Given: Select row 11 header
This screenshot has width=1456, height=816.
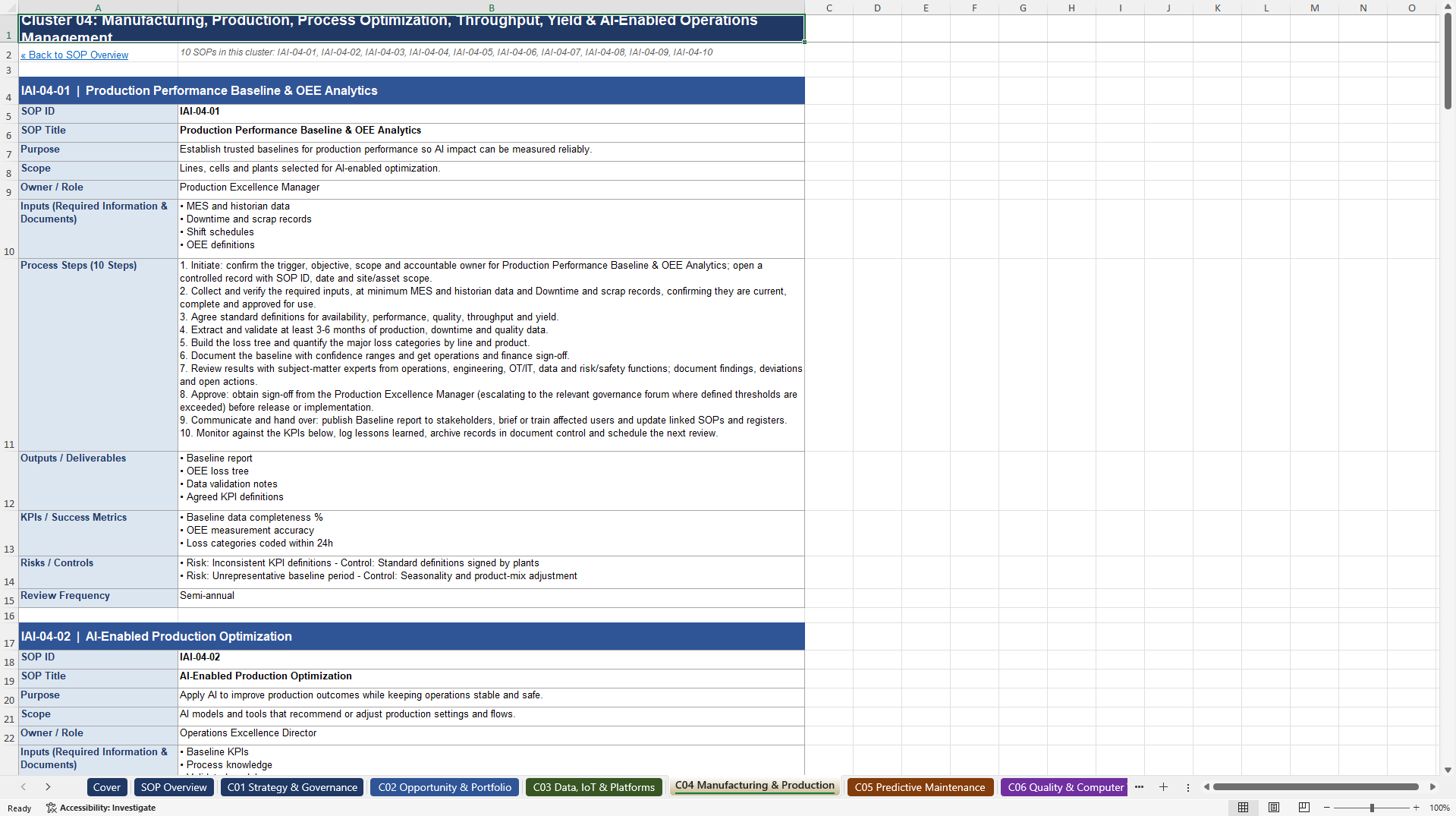Looking at the screenshot, I should tap(9, 355).
